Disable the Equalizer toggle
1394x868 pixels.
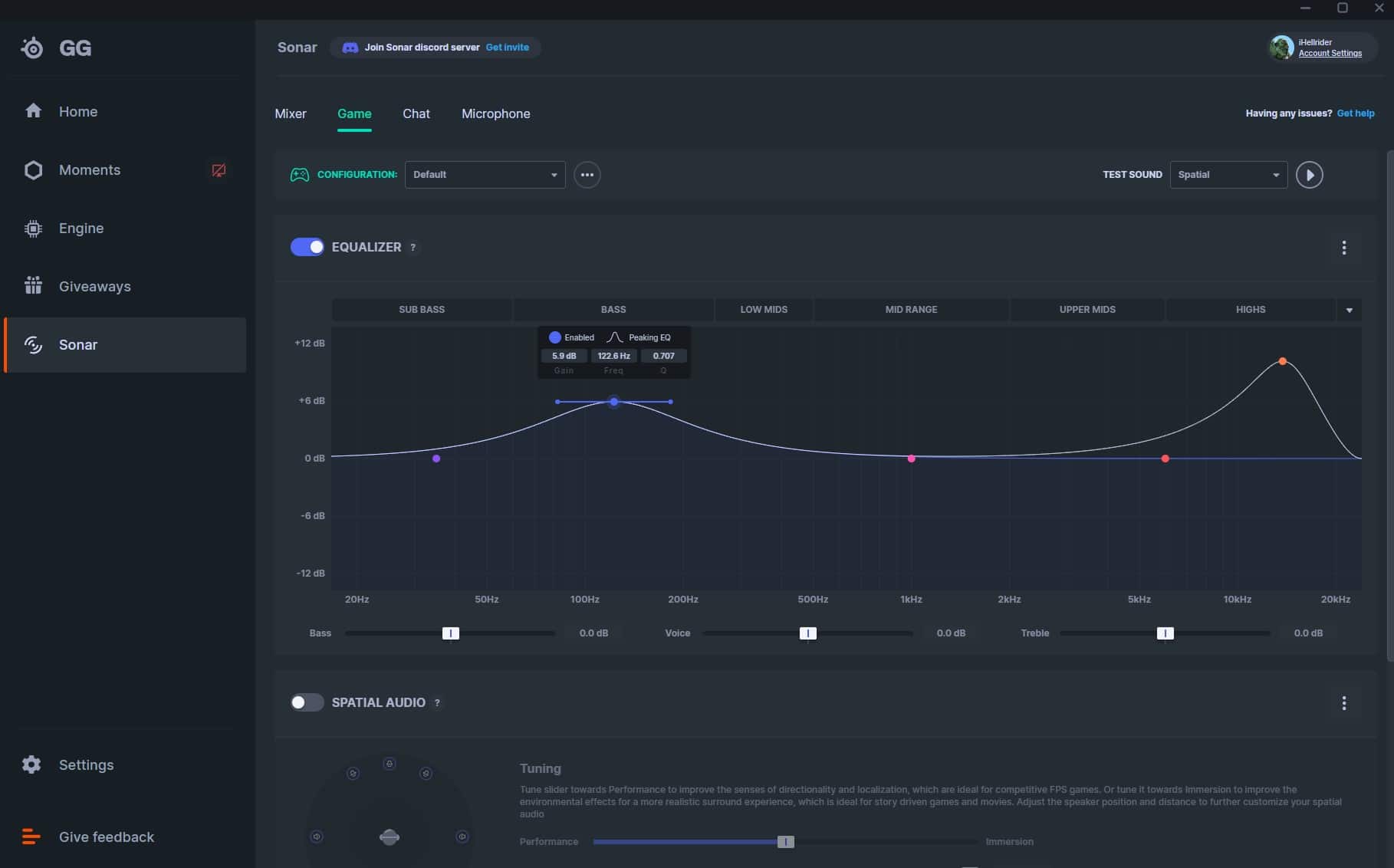point(307,247)
